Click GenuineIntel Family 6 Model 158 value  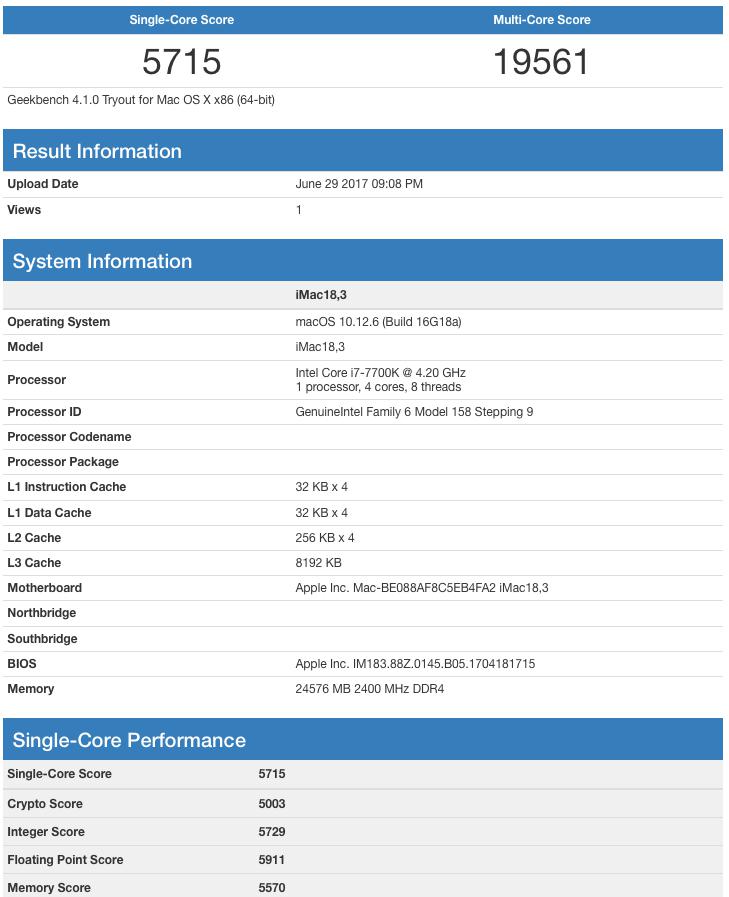(414, 412)
